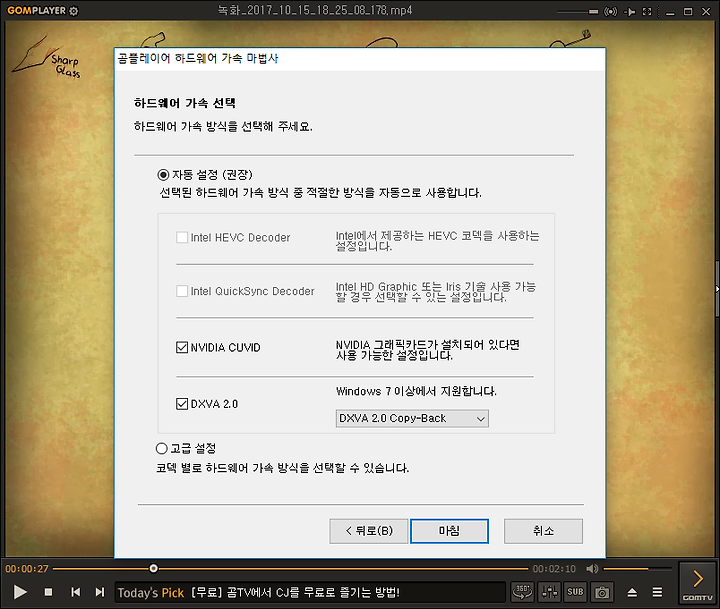
Task: Close the GOM Player window
Action: tap(706, 11)
